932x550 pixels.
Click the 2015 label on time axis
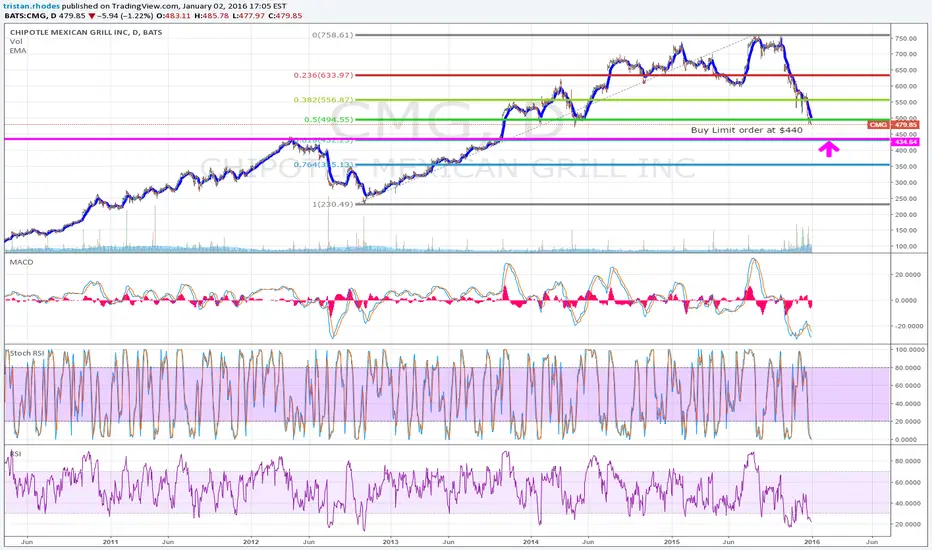coord(672,542)
